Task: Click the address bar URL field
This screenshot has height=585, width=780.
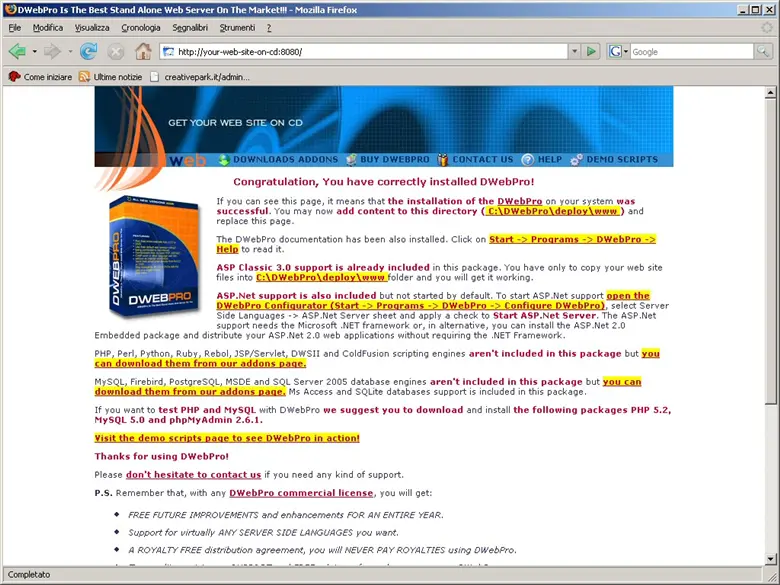Action: click(371, 52)
